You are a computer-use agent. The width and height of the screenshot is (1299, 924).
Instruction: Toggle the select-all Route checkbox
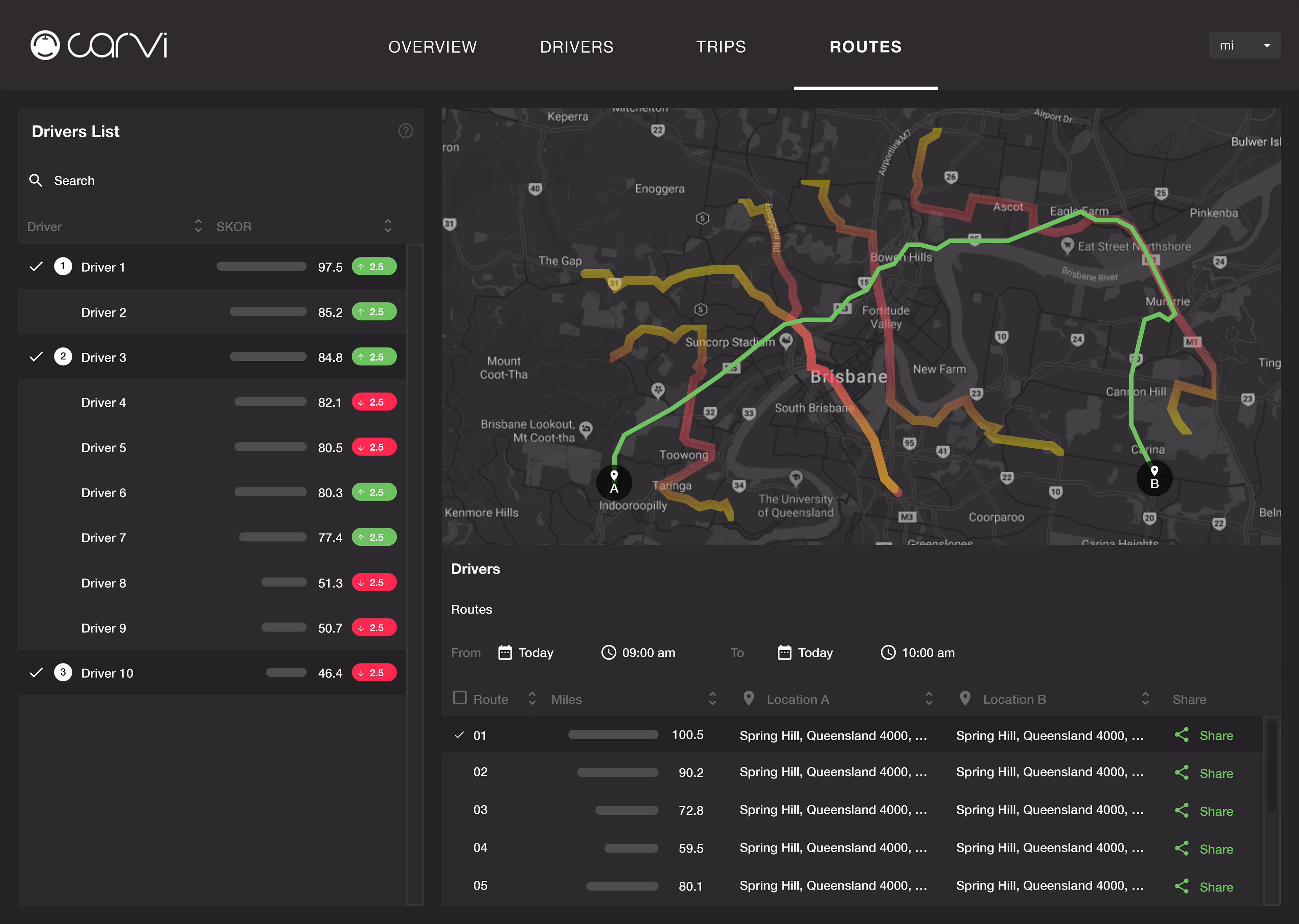459,698
